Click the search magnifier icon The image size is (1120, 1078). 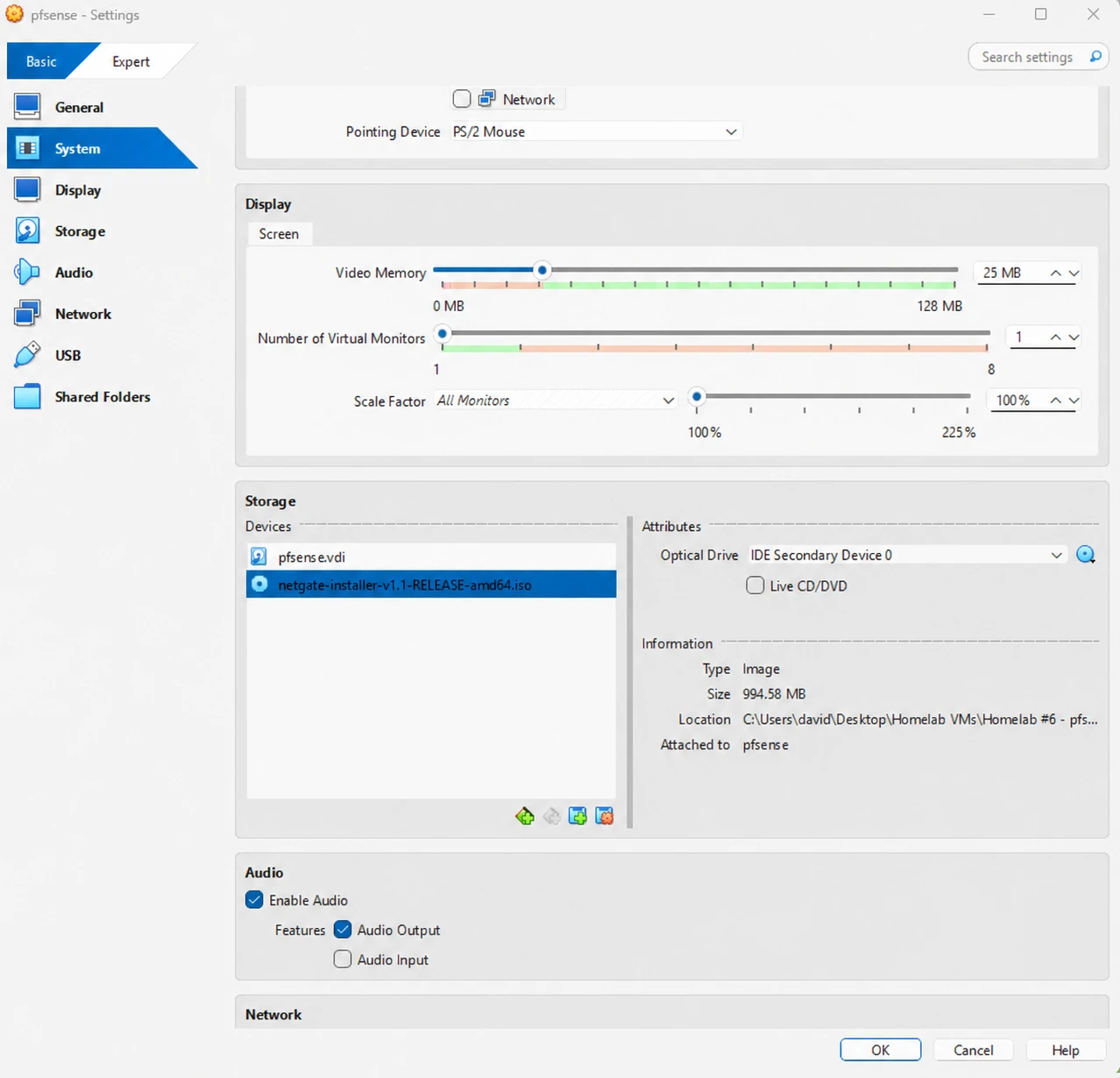tap(1095, 57)
